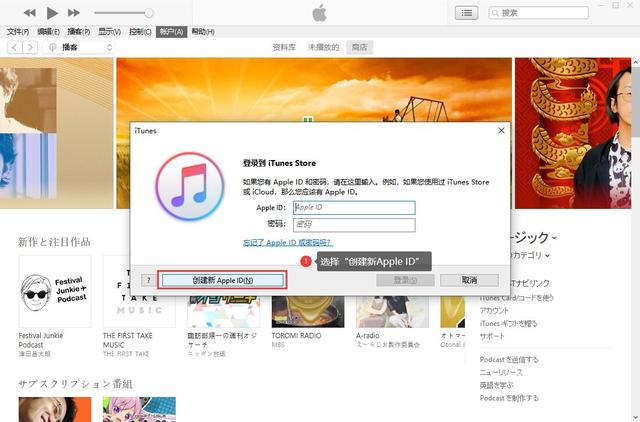The image size is (640, 422).
Task: Expand the ージック heading dropdown arrow
Action: 554,238
